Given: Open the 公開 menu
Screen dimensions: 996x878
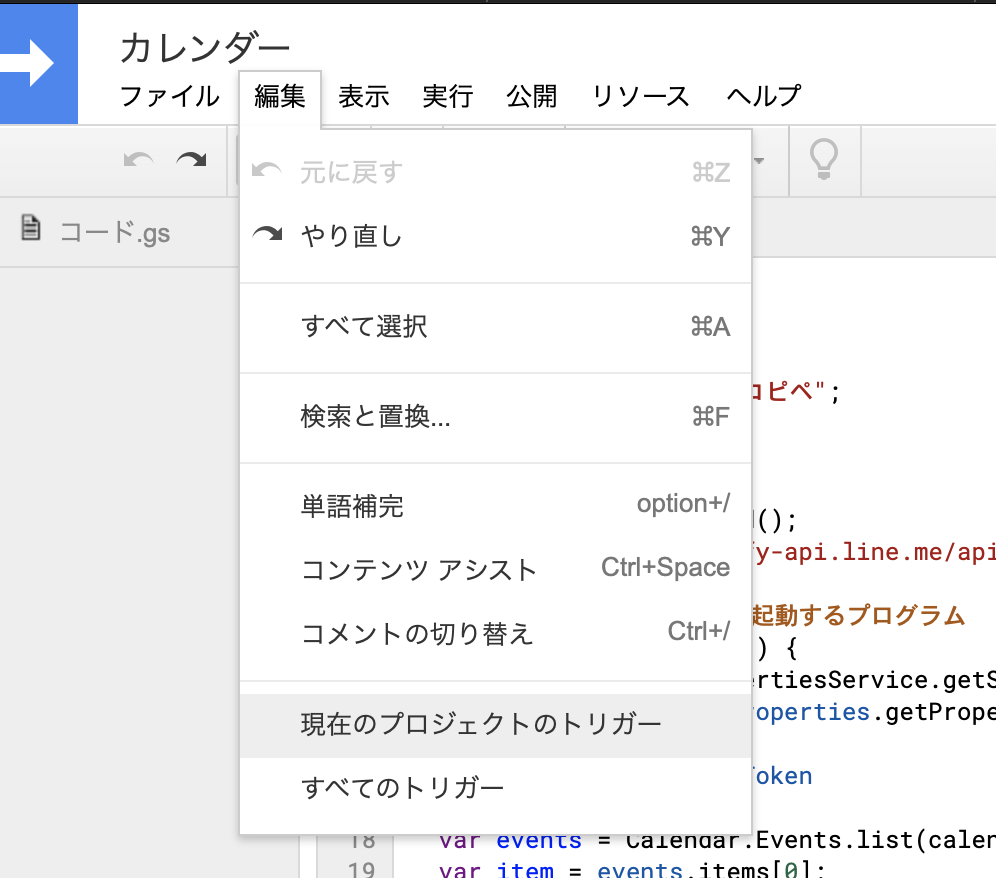Looking at the screenshot, I should [x=531, y=96].
